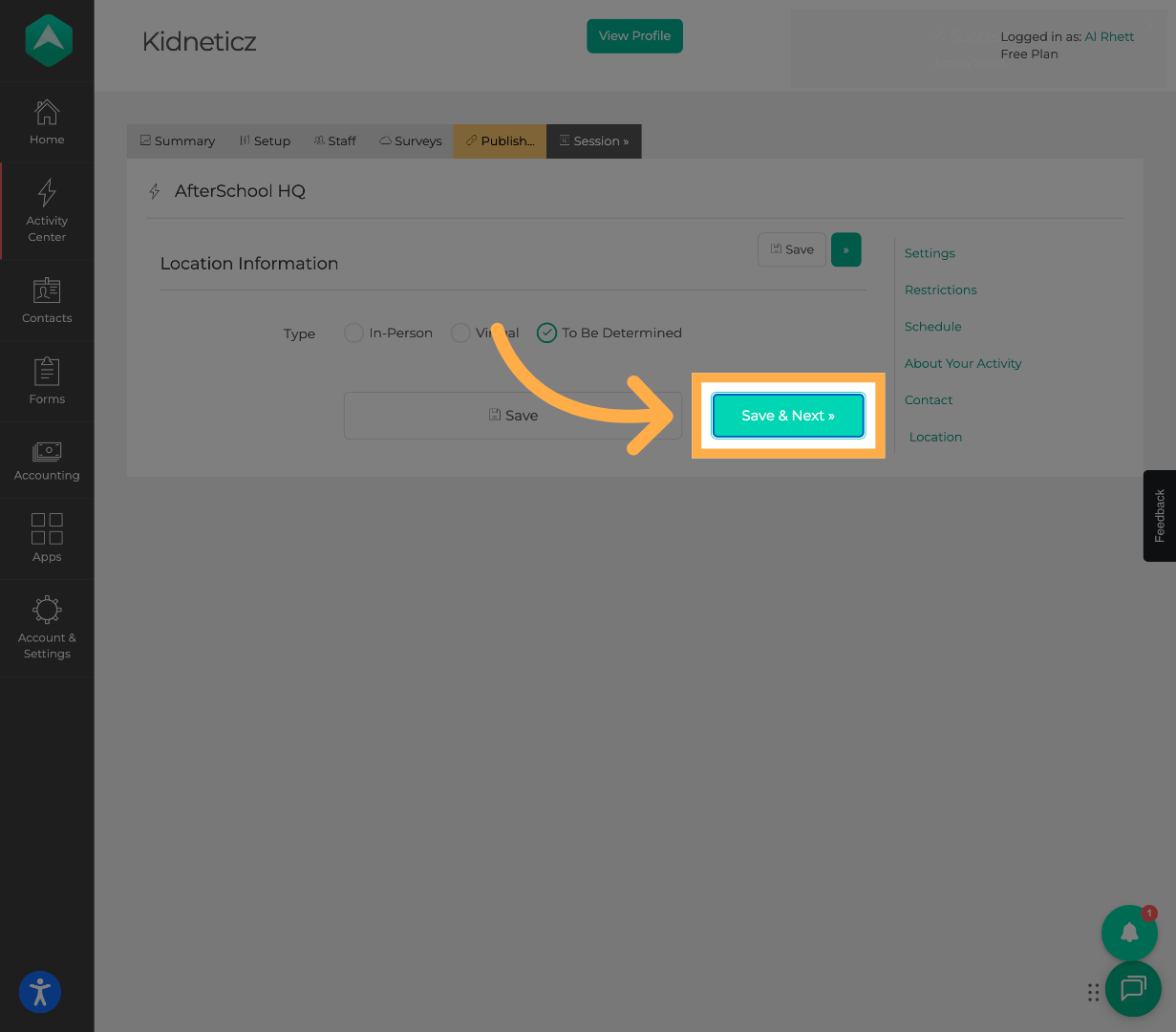Select the In-Person location type
The height and width of the screenshot is (1032, 1176).
coord(354,333)
